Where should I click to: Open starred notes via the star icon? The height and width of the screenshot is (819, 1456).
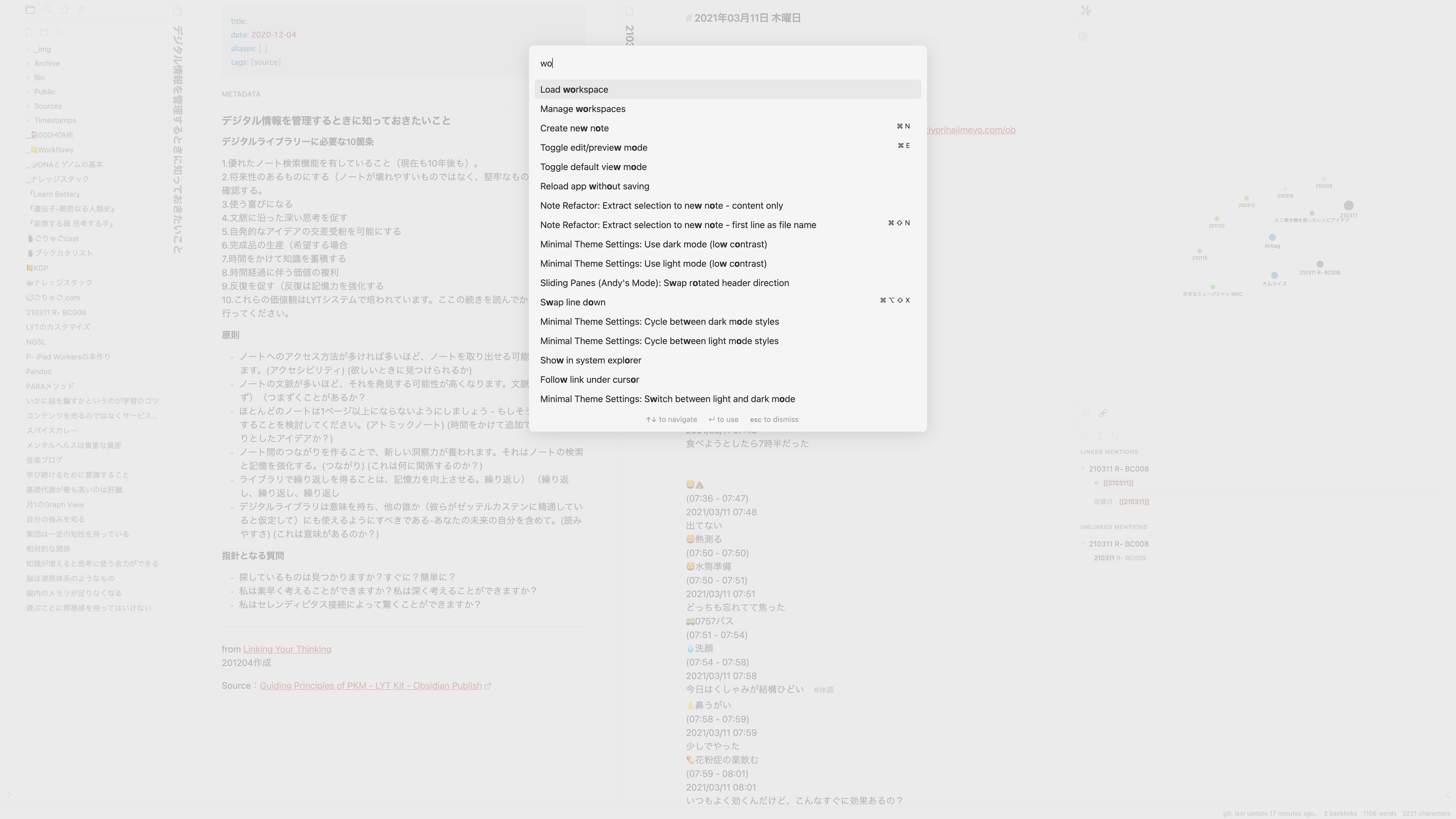point(65,10)
